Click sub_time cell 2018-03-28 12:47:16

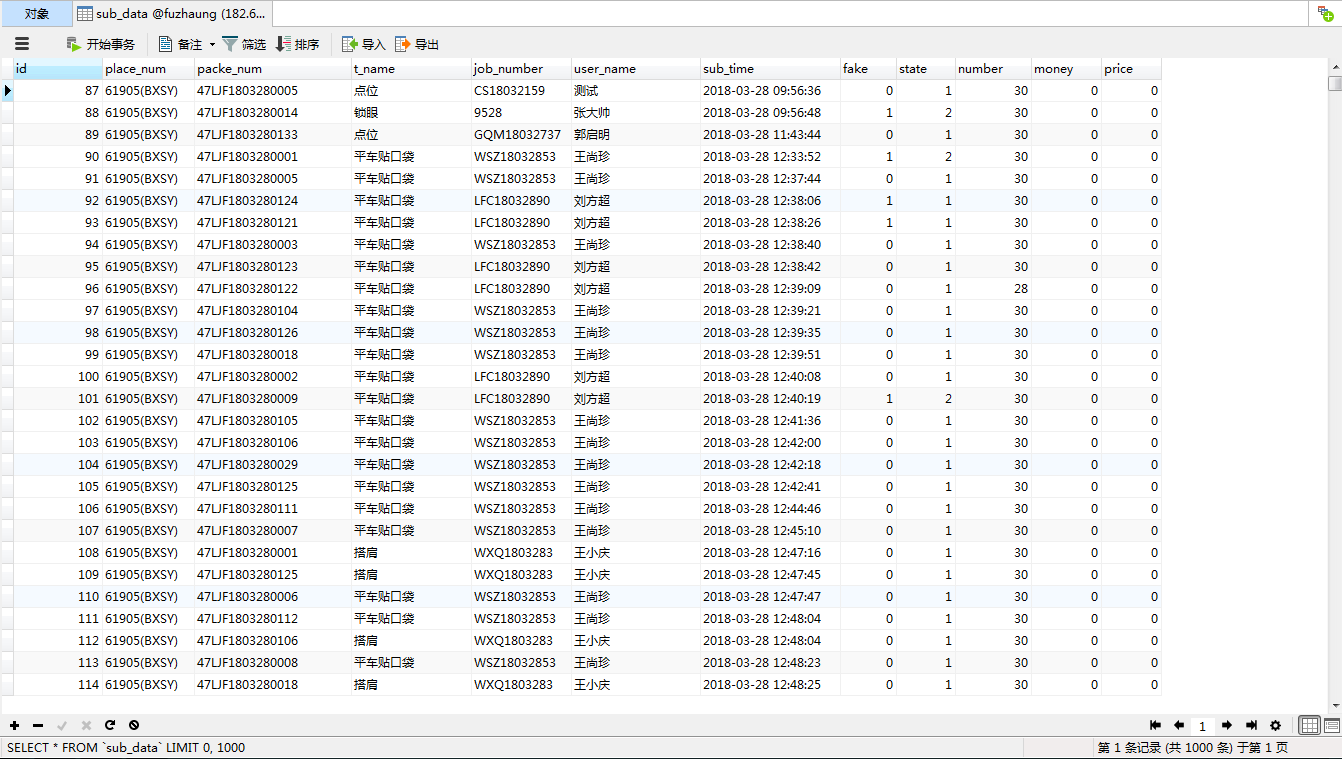[x=770, y=553]
